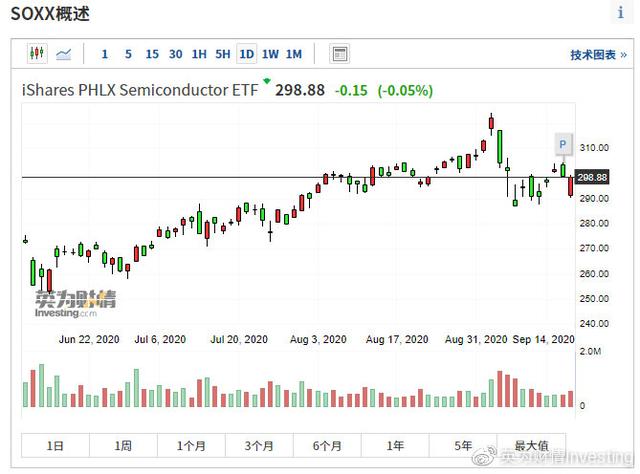The height and width of the screenshot is (474, 640).
Task: Click the P marker on the chart
Action: coord(563,146)
